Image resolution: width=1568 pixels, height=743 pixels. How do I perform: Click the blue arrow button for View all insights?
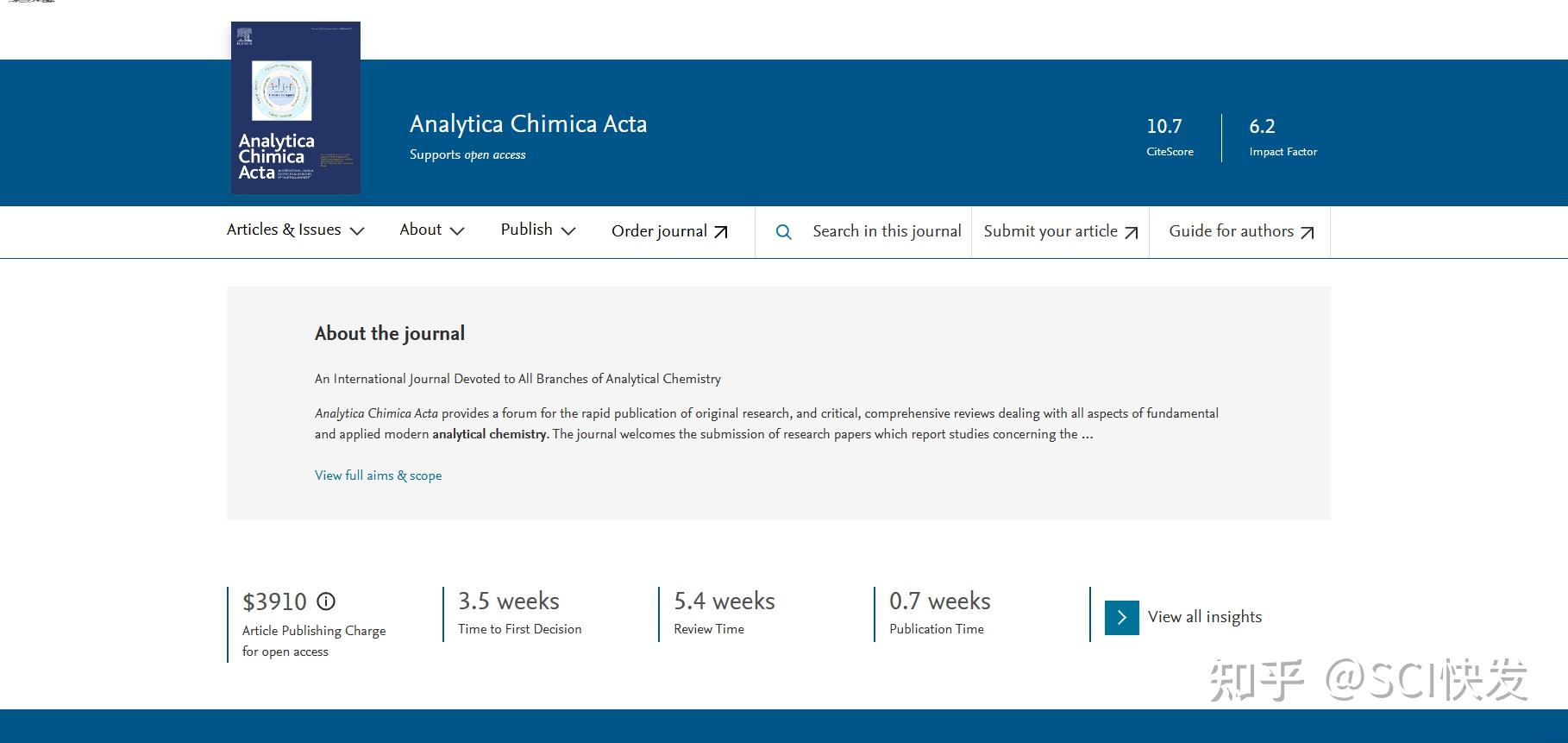tap(1122, 617)
